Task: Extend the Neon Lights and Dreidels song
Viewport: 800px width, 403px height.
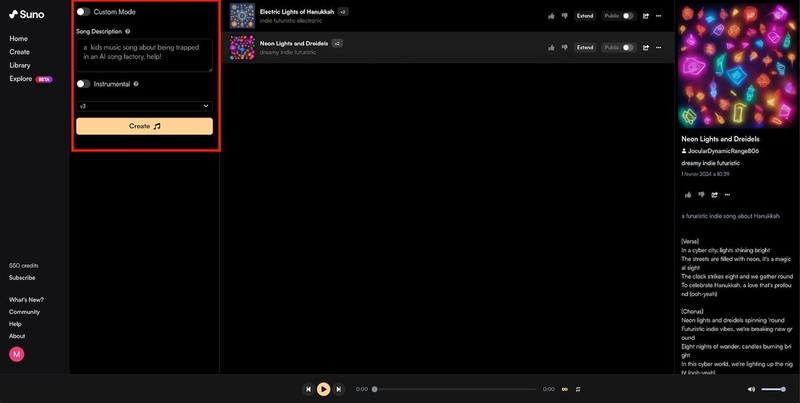Action: [x=585, y=47]
